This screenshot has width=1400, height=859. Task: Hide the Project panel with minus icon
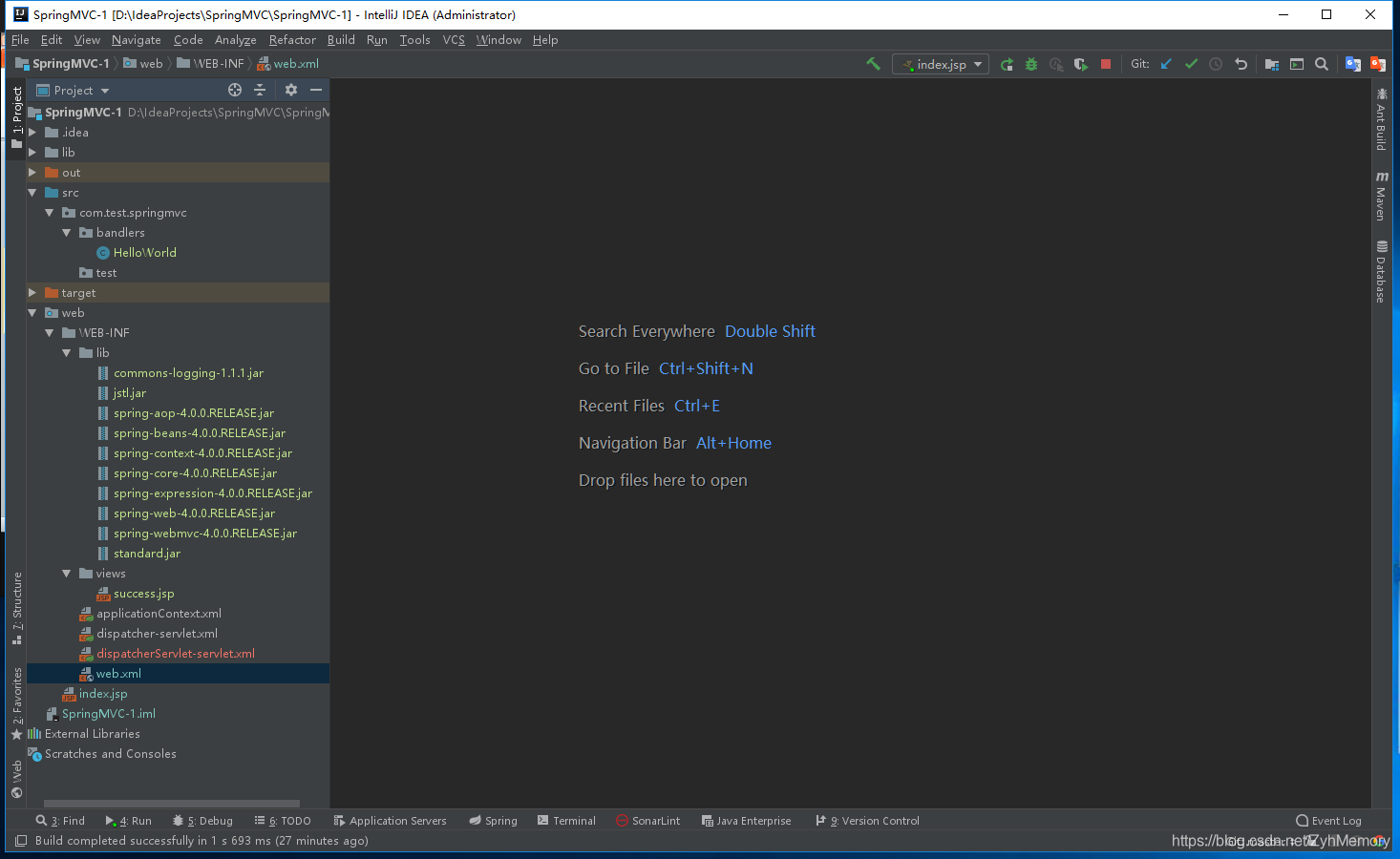(316, 90)
